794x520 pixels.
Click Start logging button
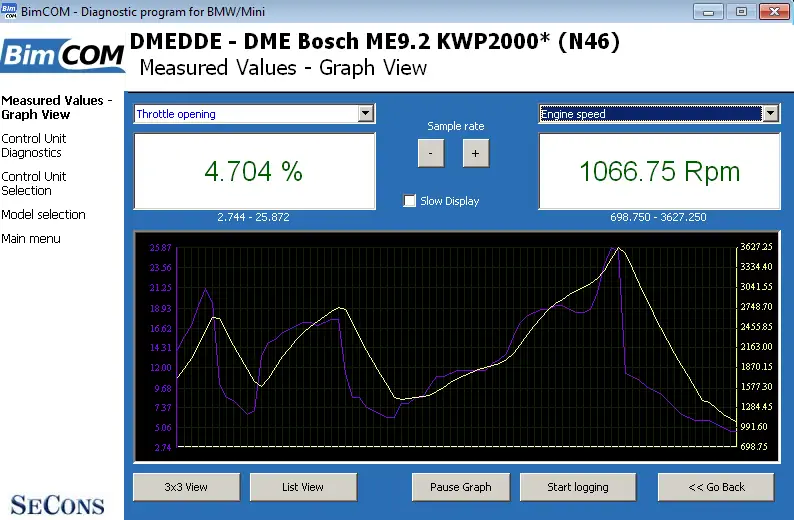(578, 487)
